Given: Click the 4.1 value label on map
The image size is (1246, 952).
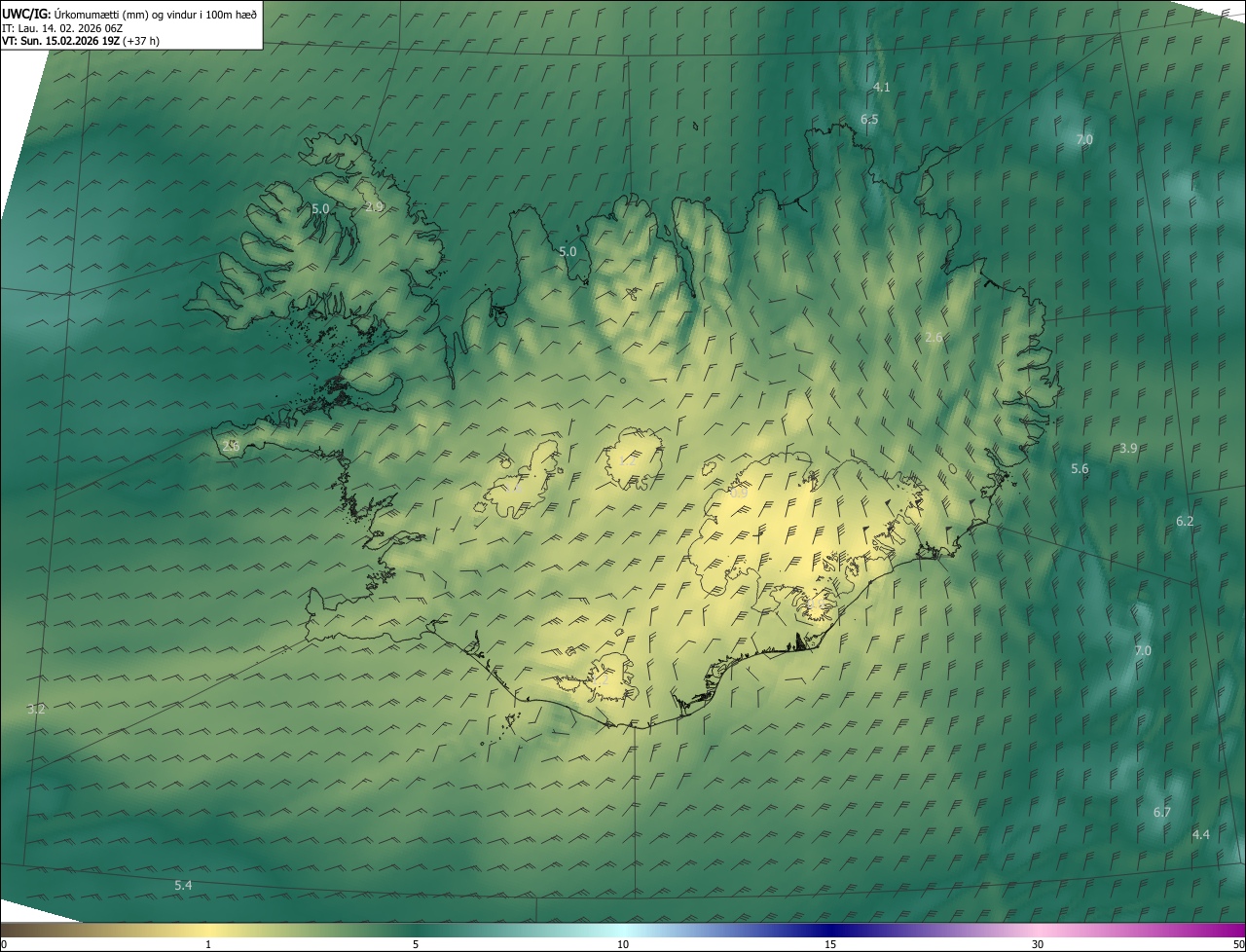Looking at the screenshot, I should (881, 87).
